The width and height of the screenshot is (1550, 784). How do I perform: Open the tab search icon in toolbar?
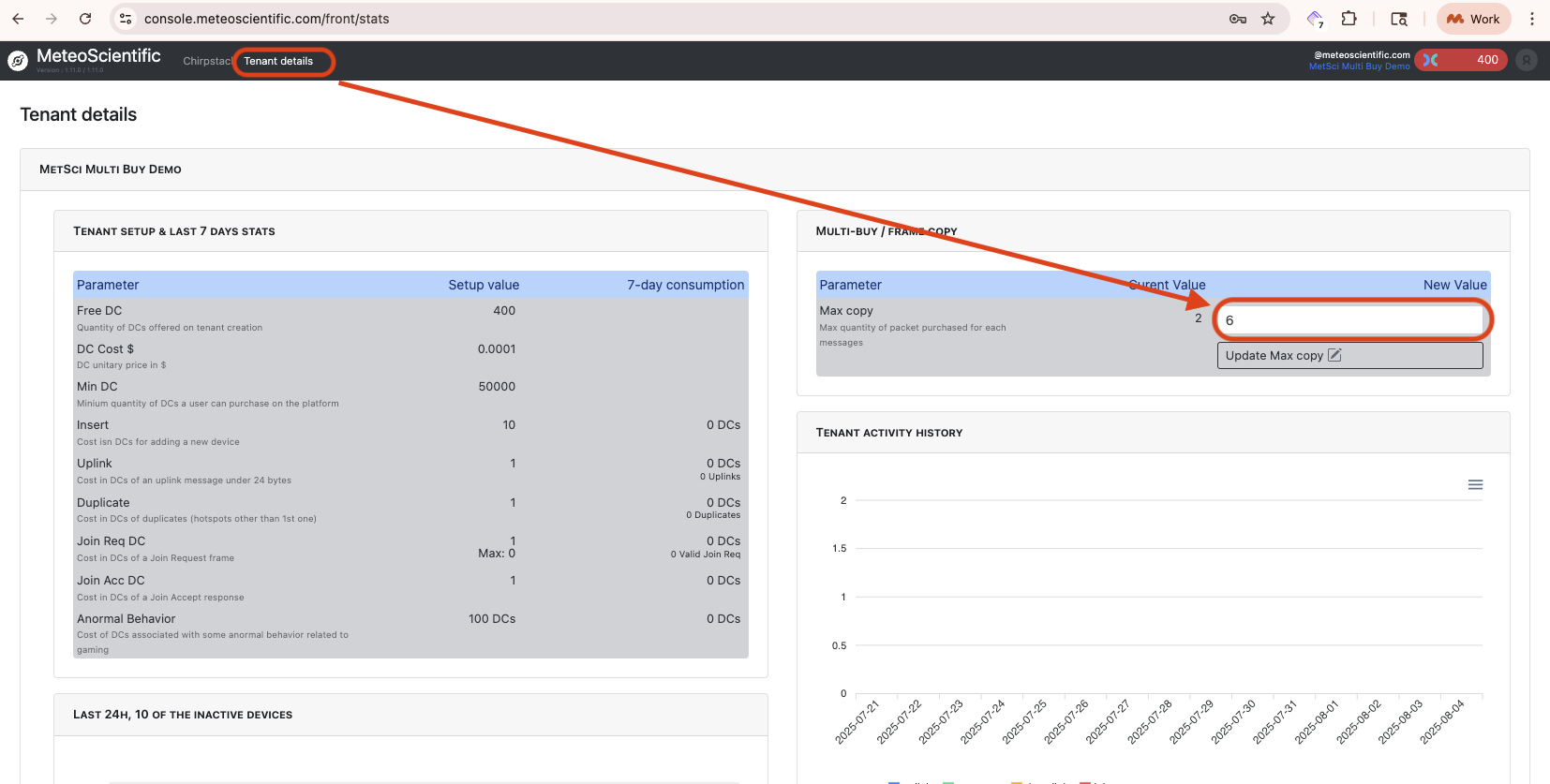tap(1398, 19)
